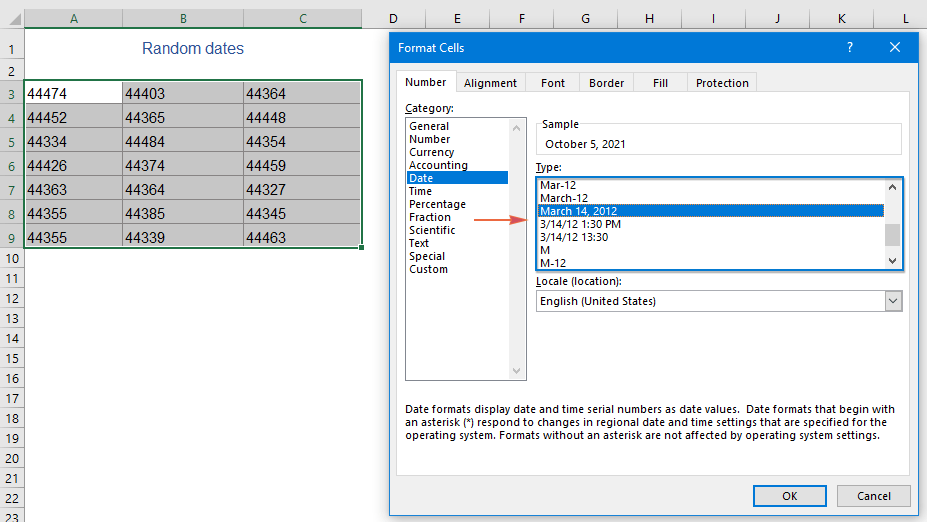
Task: Select row 3 header
Action: click(11, 93)
